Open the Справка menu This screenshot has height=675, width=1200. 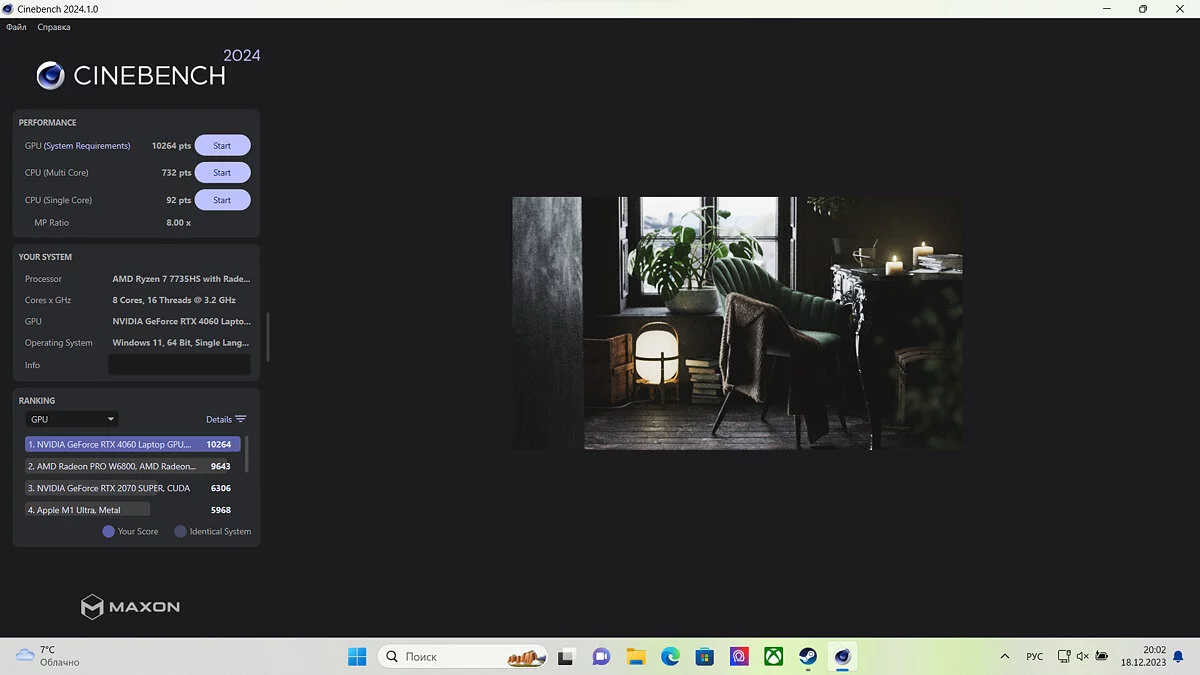pos(54,27)
